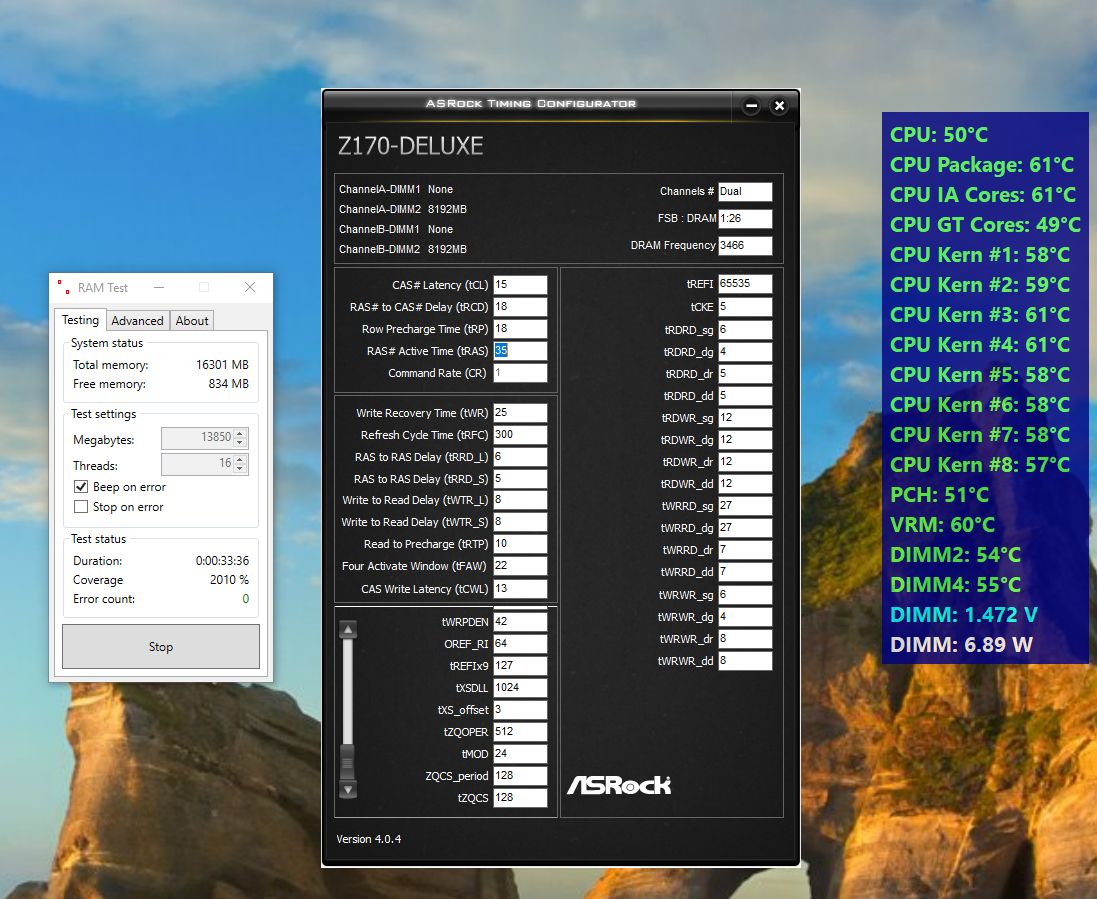Image resolution: width=1097 pixels, height=899 pixels.
Task: Click the RAM Test app icon
Action: tap(64, 288)
